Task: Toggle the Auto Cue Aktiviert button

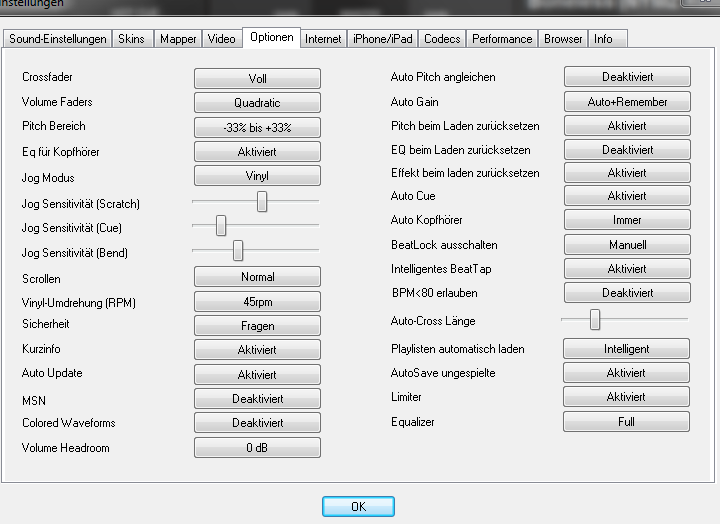Action: (627, 196)
